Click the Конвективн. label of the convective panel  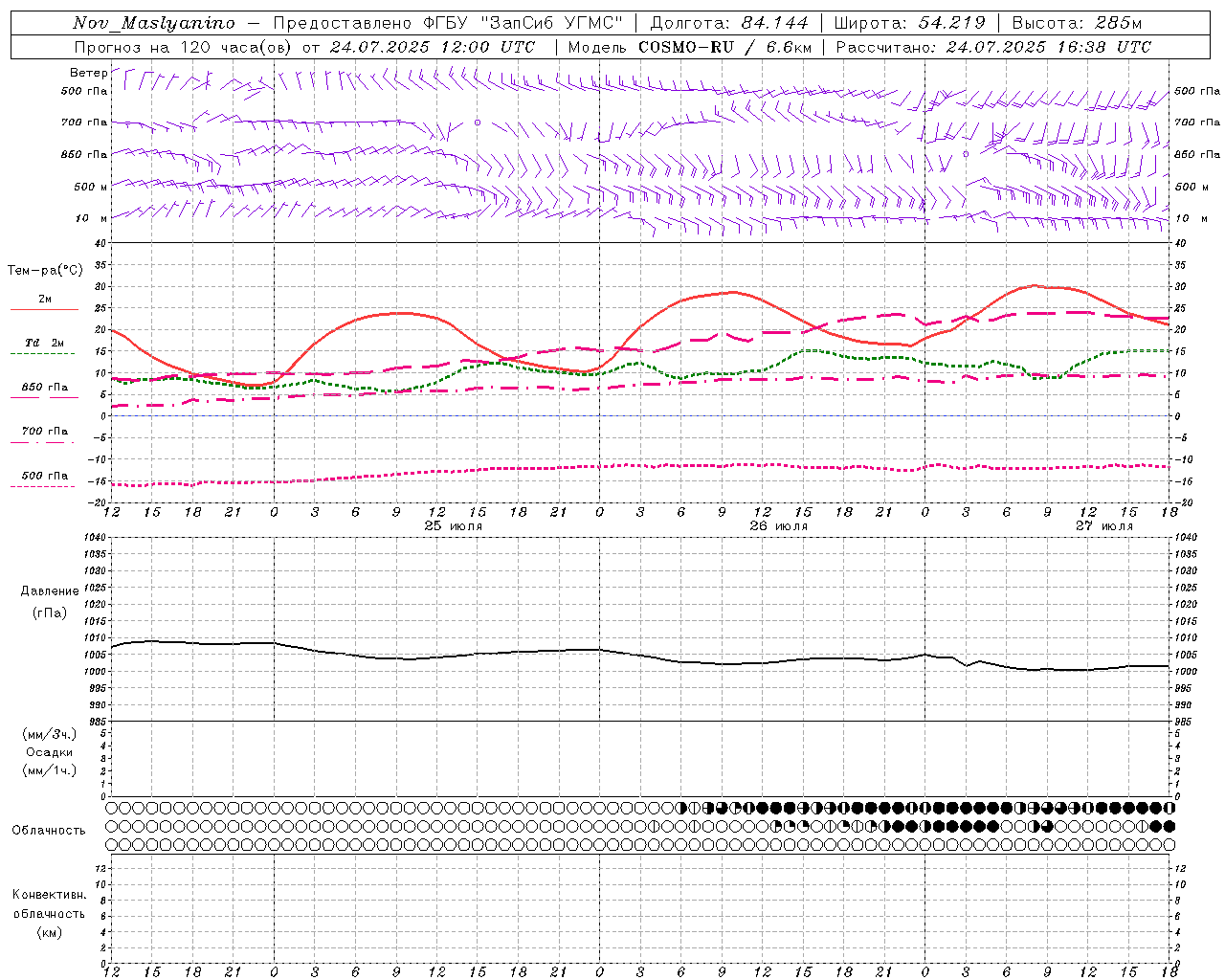(49, 895)
